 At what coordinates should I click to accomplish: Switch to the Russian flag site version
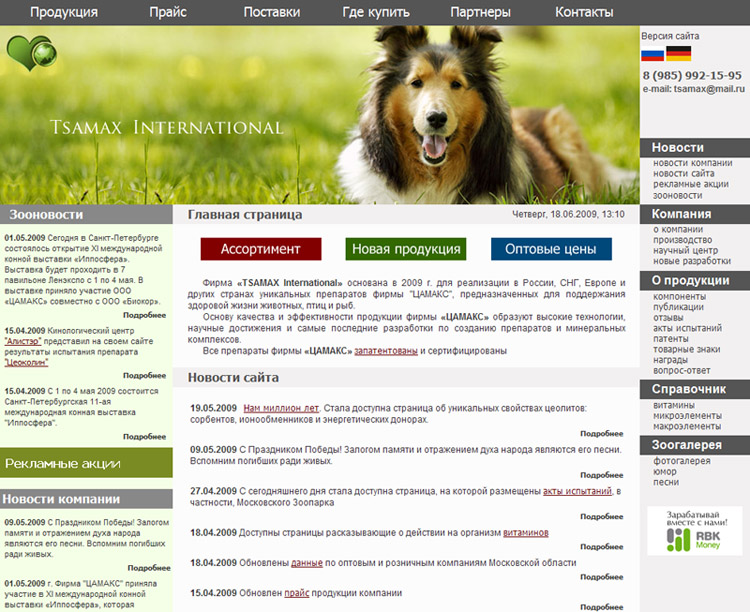[x=652, y=54]
